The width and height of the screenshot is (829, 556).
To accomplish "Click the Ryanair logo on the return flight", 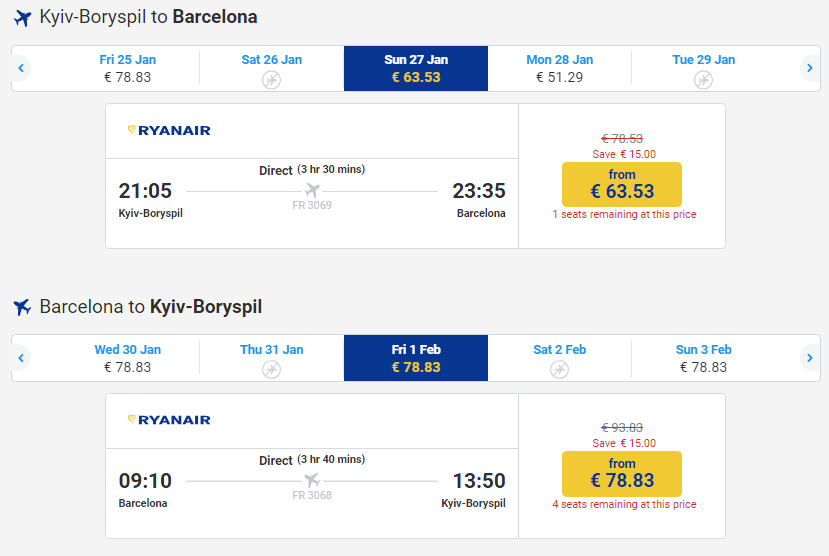I will [169, 420].
